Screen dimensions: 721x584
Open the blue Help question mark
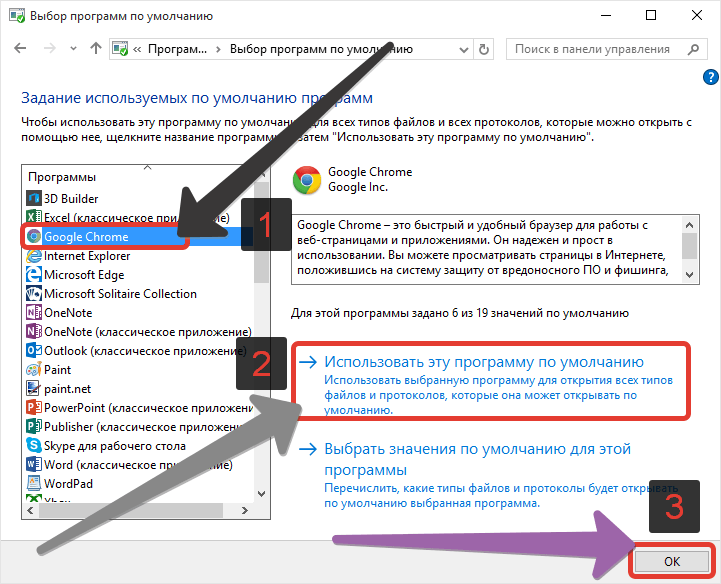(711, 77)
